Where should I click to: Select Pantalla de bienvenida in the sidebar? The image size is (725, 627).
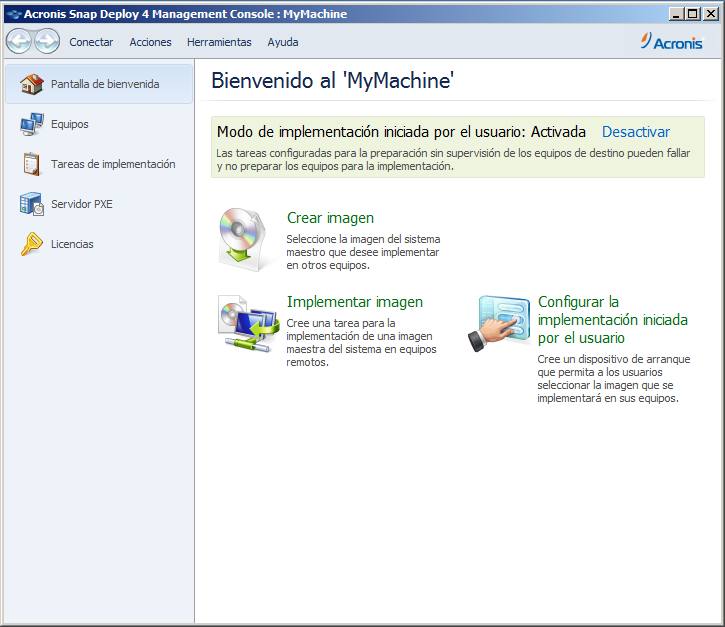[x=99, y=84]
